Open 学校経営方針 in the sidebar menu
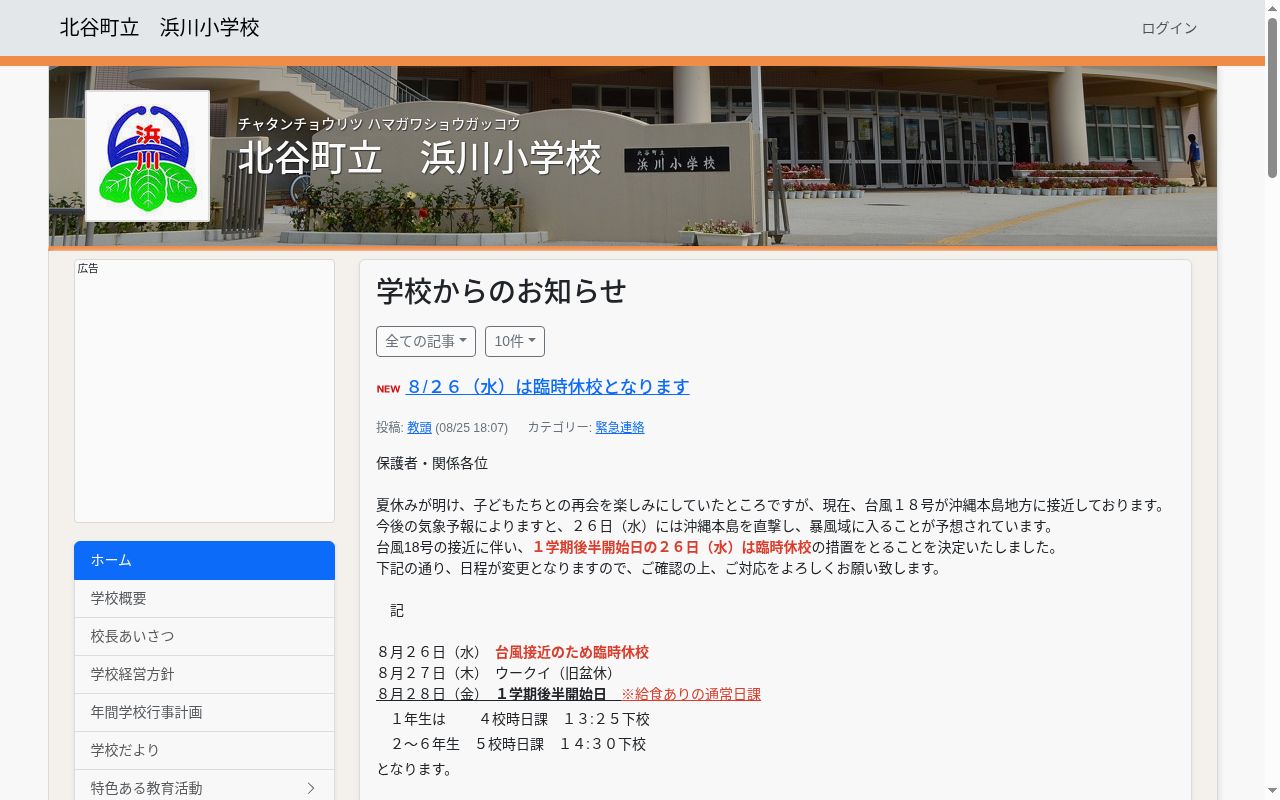1280x800 pixels. tap(204, 674)
